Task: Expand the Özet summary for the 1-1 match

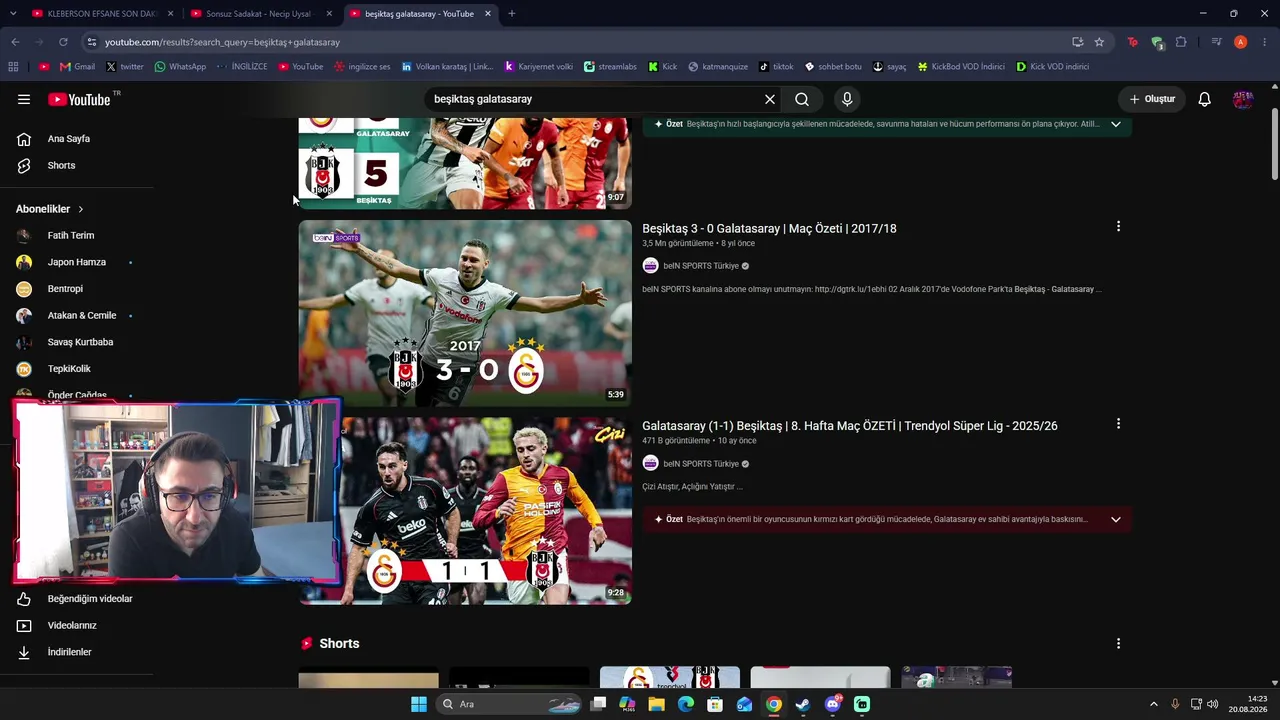Action: [x=1116, y=519]
